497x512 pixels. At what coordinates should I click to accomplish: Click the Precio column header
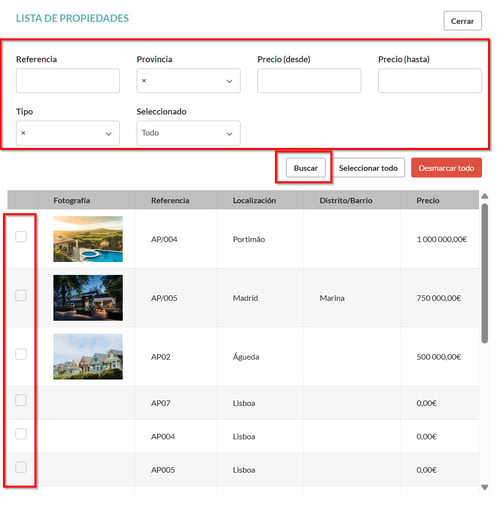click(428, 200)
